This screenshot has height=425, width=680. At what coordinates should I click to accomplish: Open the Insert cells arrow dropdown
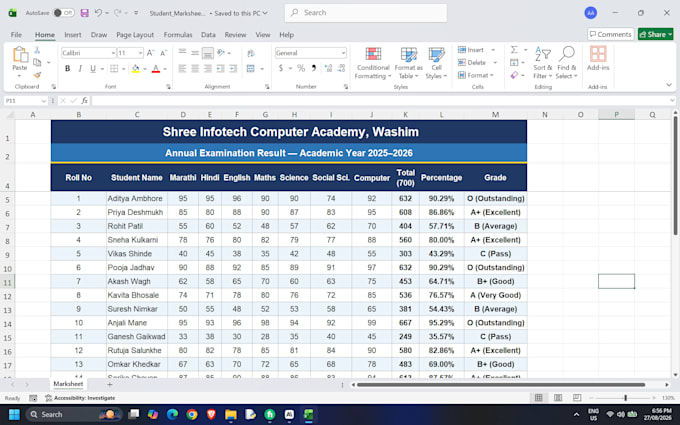pyautogui.click(x=493, y=50)
